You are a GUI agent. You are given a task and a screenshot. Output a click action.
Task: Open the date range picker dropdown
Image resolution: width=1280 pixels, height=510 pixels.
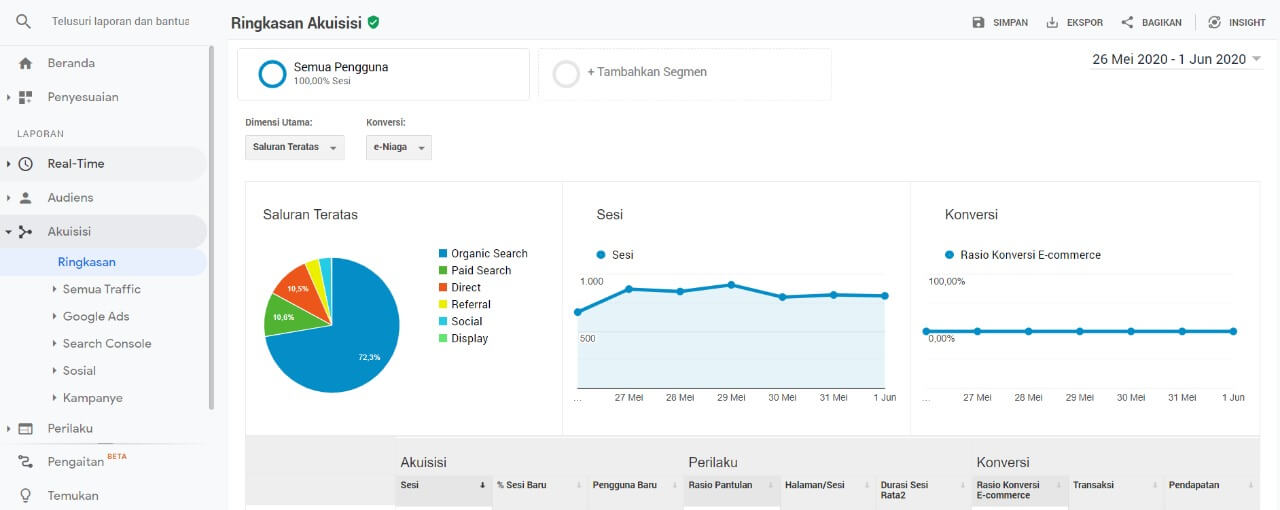coord(1176,59)
